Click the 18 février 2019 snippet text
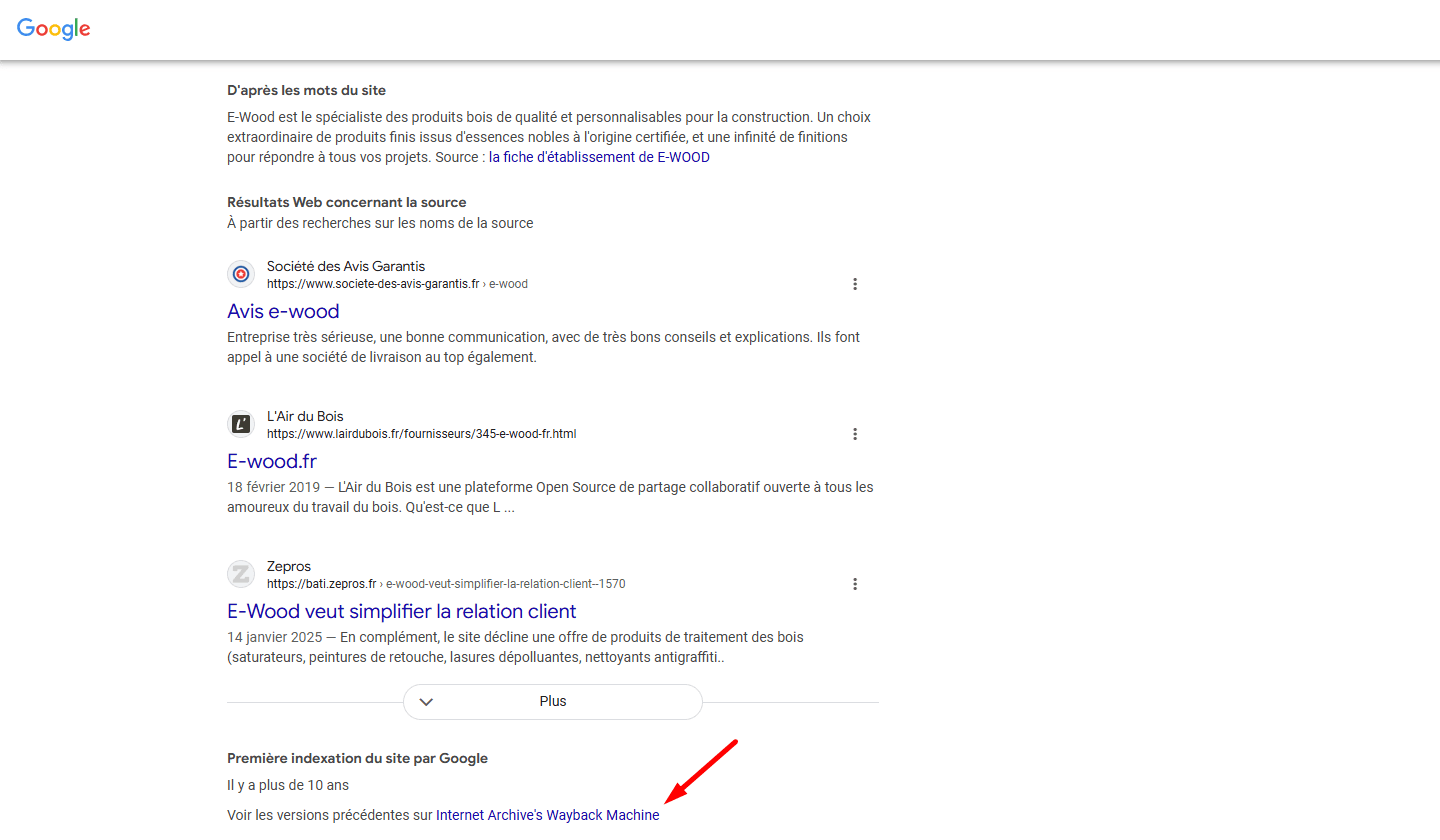Viewport: 1440px width, 840px height. [550, 497]
